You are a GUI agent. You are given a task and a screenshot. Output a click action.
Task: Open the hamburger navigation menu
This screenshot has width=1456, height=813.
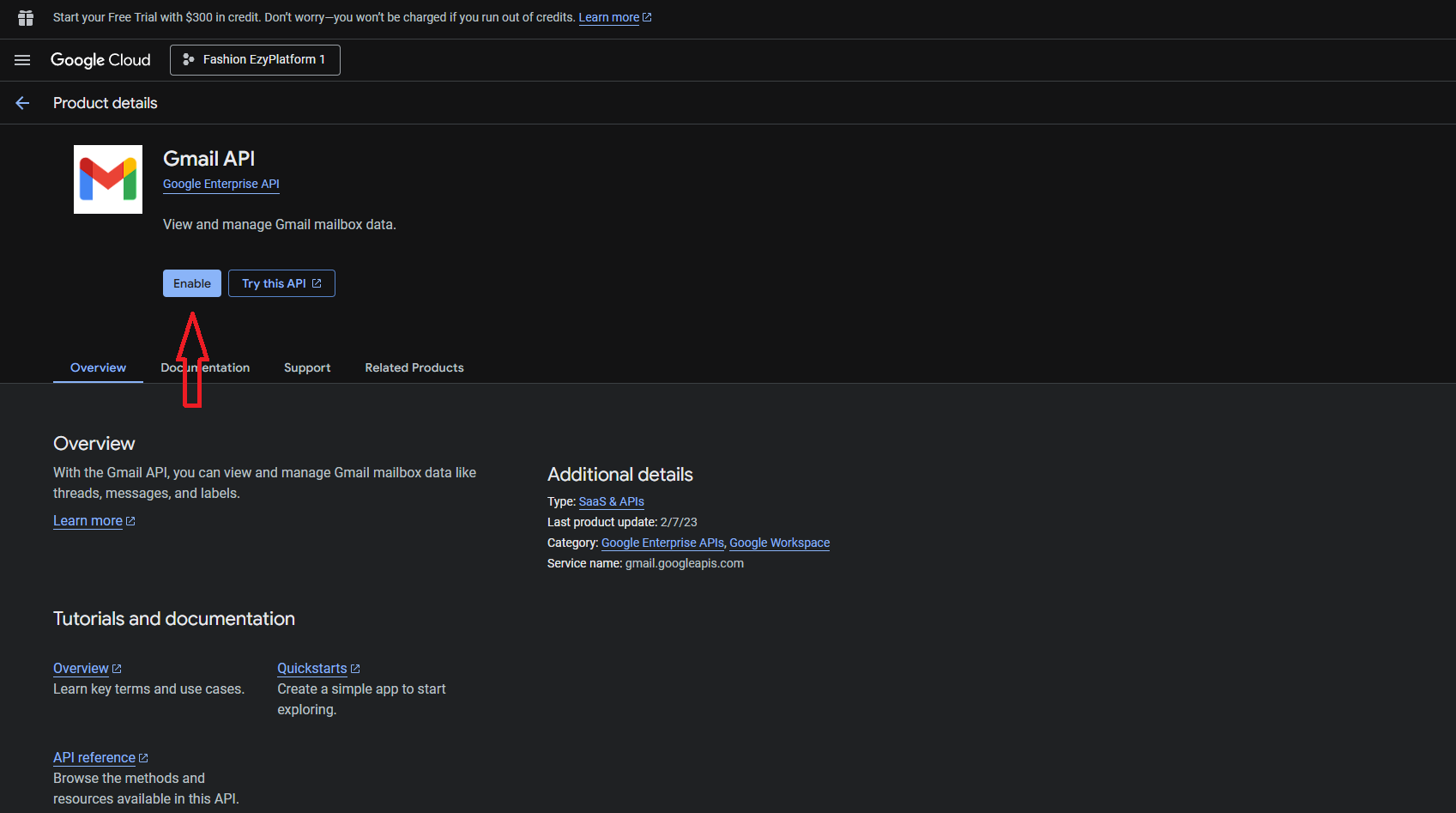click(x=22, y=60)
